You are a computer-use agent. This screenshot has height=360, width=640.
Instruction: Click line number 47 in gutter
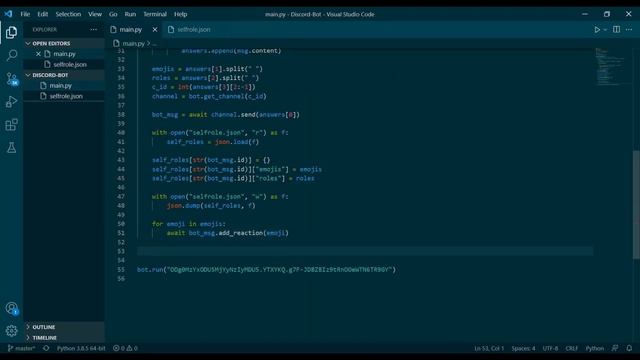(x=121, y=196)
